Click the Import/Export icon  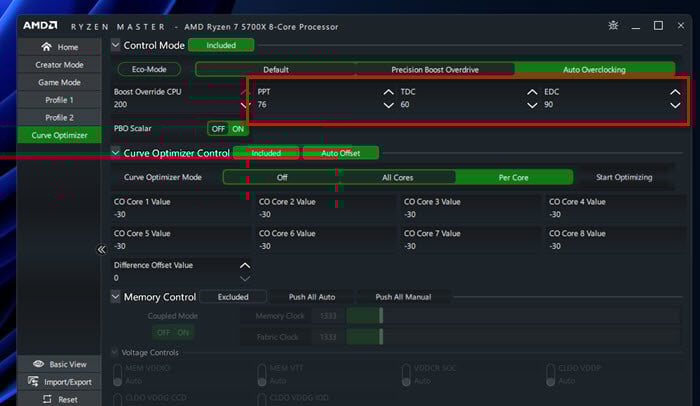33,381
